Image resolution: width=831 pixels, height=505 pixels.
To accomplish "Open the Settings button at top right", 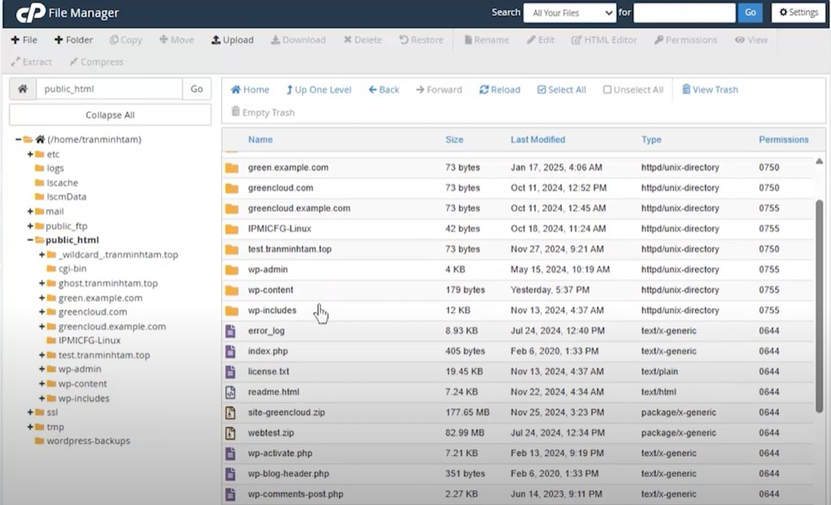I will [x=797, y=13].
